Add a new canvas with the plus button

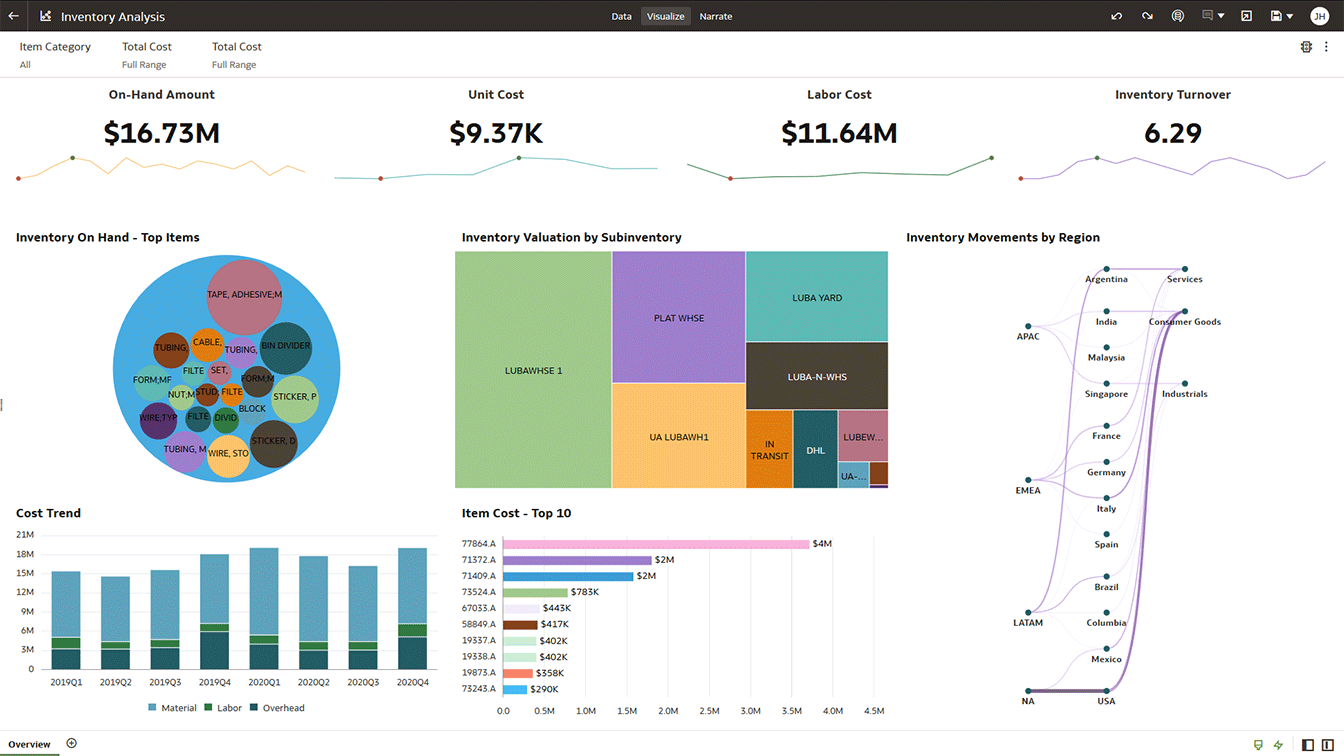71,743
